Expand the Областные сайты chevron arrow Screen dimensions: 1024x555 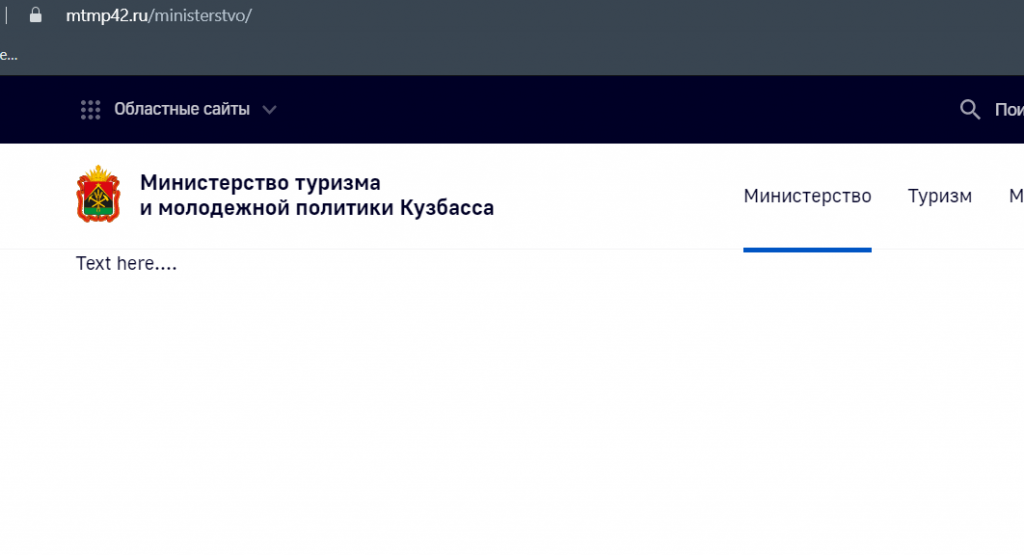click(269, 110)
